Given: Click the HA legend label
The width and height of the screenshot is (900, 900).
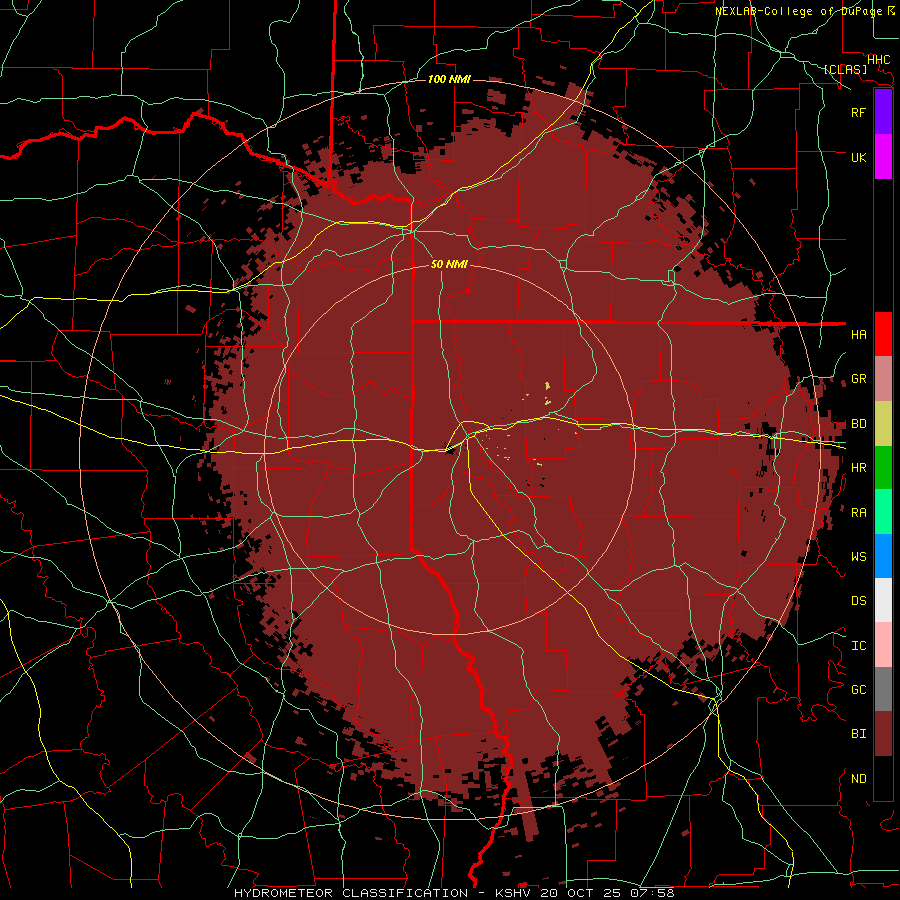Looking at the screenshot, I should click(x=858, y=334).
